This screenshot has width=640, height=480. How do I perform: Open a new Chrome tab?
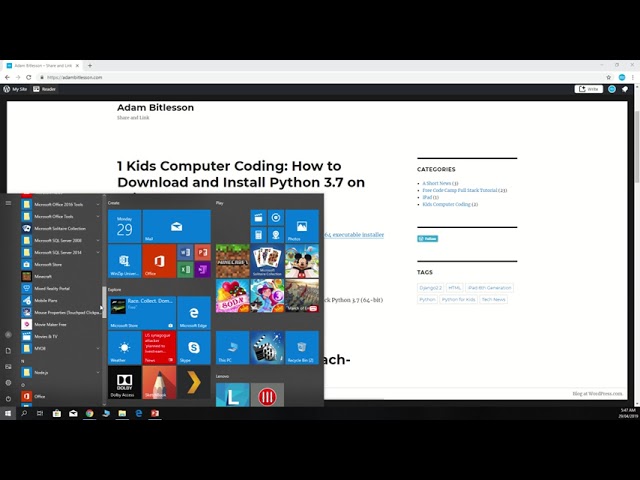[90, 65]
